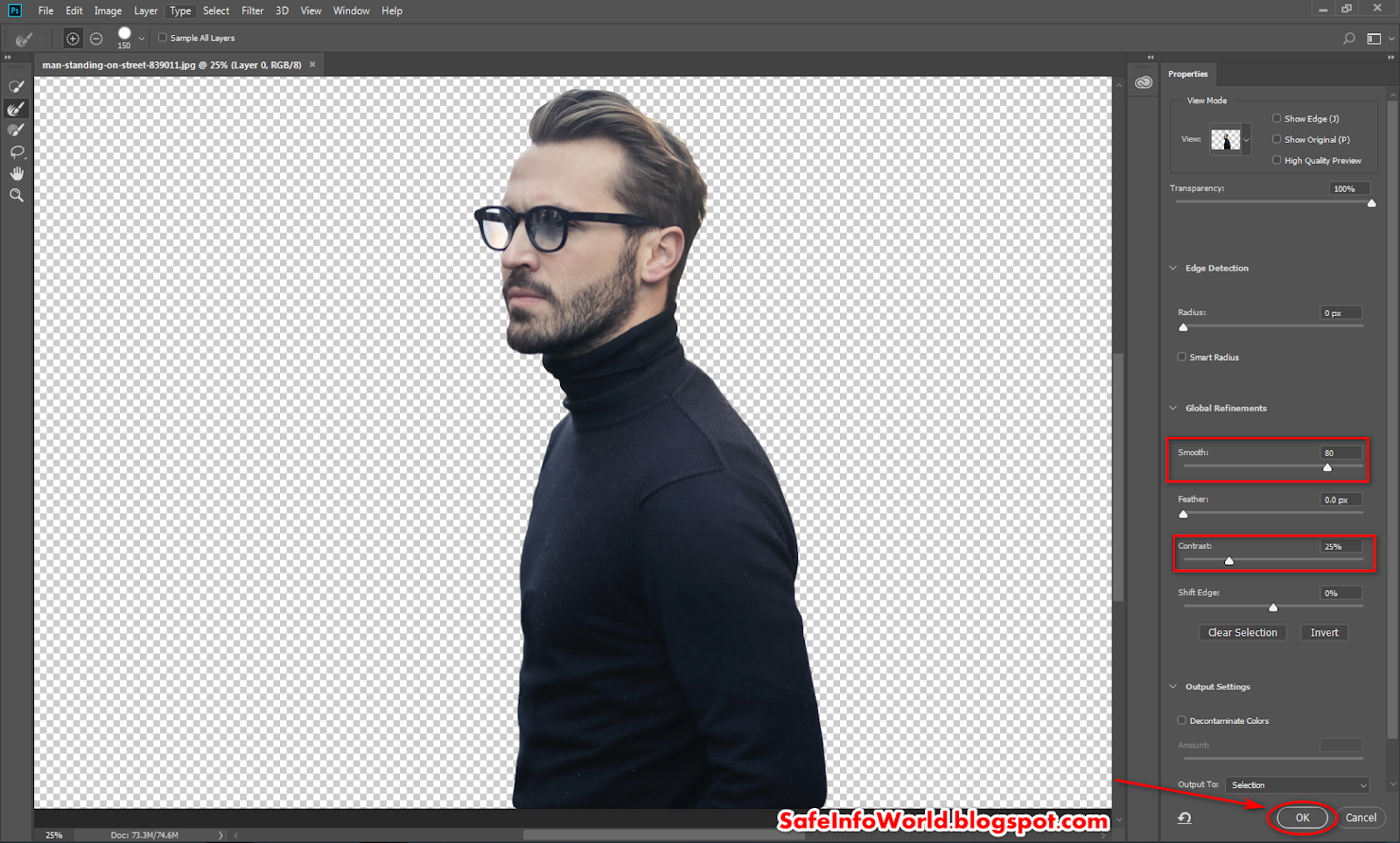The height and width of the screenshot is (843, 1400).
Task: Click the man-standing-on-street document tab
Action: (x=171, y=64)
